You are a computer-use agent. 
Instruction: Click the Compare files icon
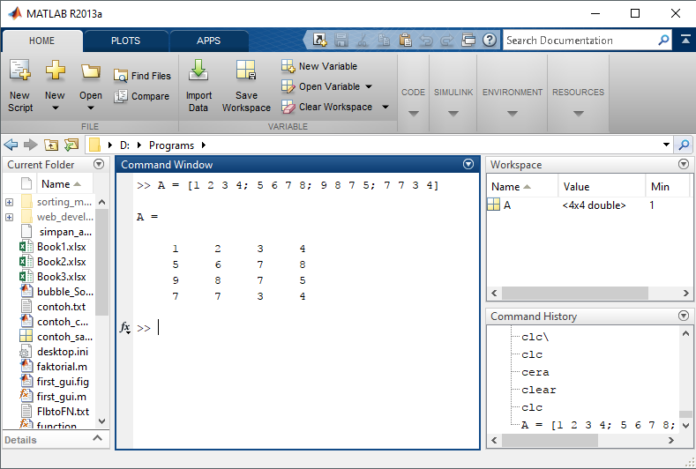(x=121, y=96)
